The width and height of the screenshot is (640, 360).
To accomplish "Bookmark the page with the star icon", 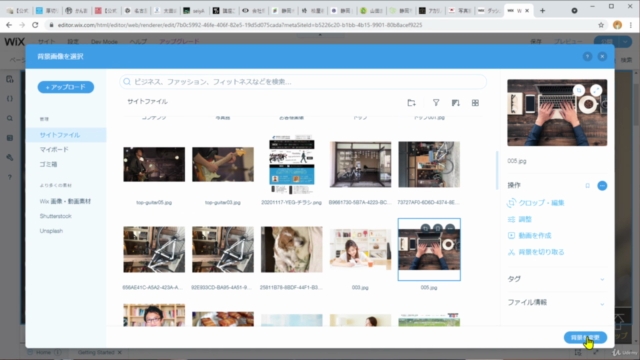I will tap(601, 25).
